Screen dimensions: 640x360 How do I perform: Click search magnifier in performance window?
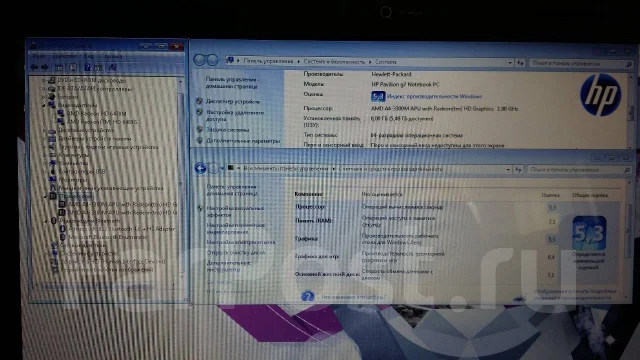point(627,169)
